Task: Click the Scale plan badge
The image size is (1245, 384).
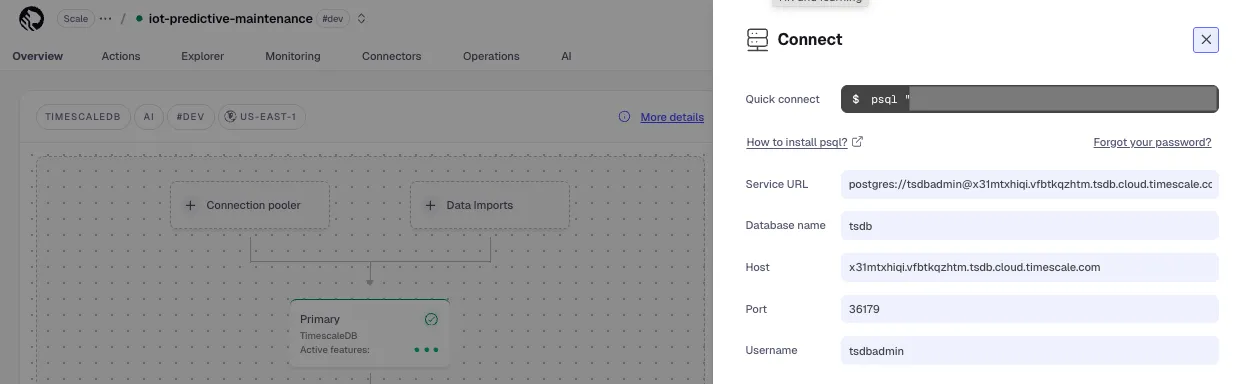Action: [76, 18]
